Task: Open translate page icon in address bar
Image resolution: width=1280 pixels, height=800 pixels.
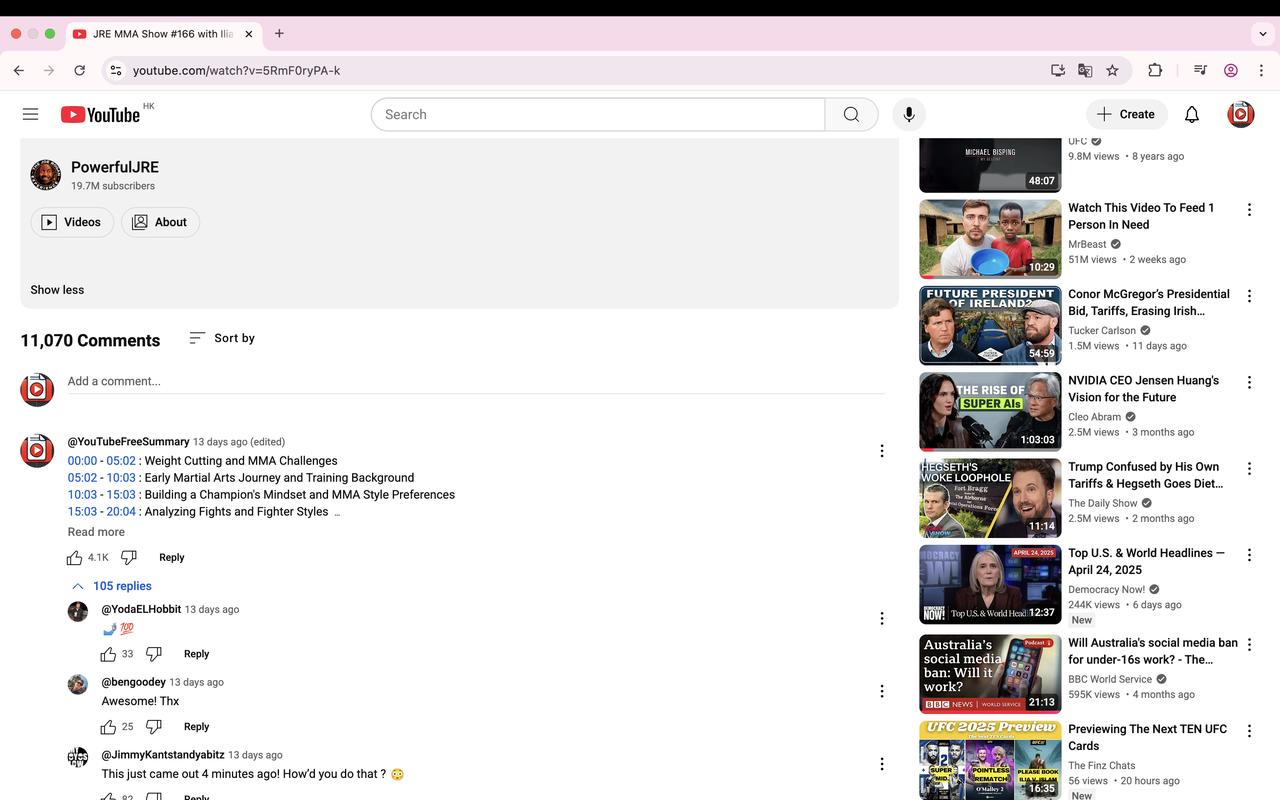Action: click(1085, 70)
